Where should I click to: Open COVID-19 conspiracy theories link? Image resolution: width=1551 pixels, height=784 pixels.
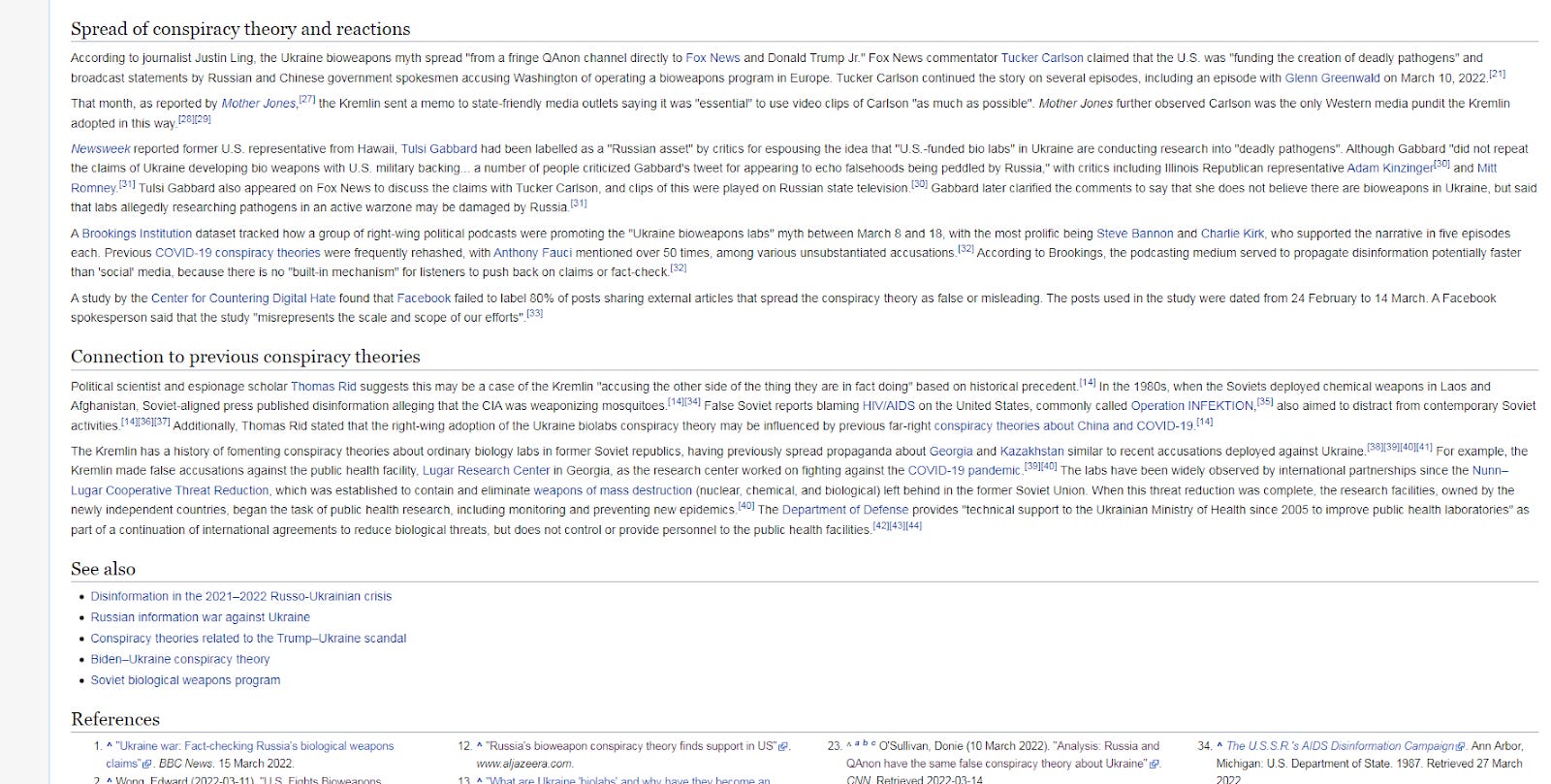(237, 253)
